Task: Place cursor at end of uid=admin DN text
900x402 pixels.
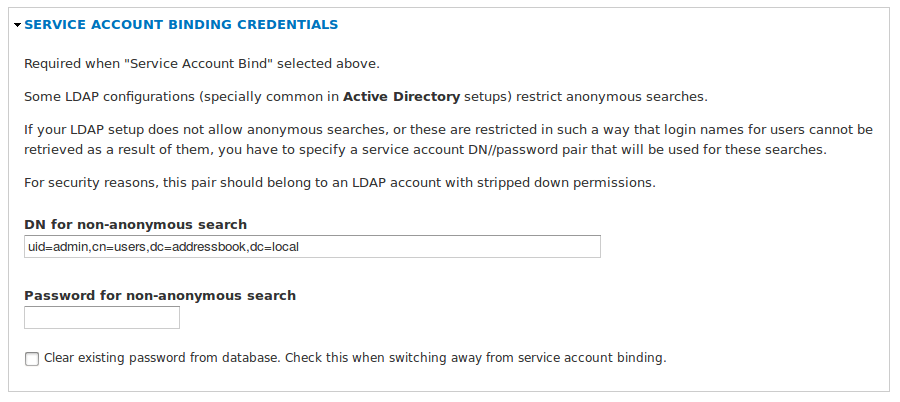Action: (300, 247)
